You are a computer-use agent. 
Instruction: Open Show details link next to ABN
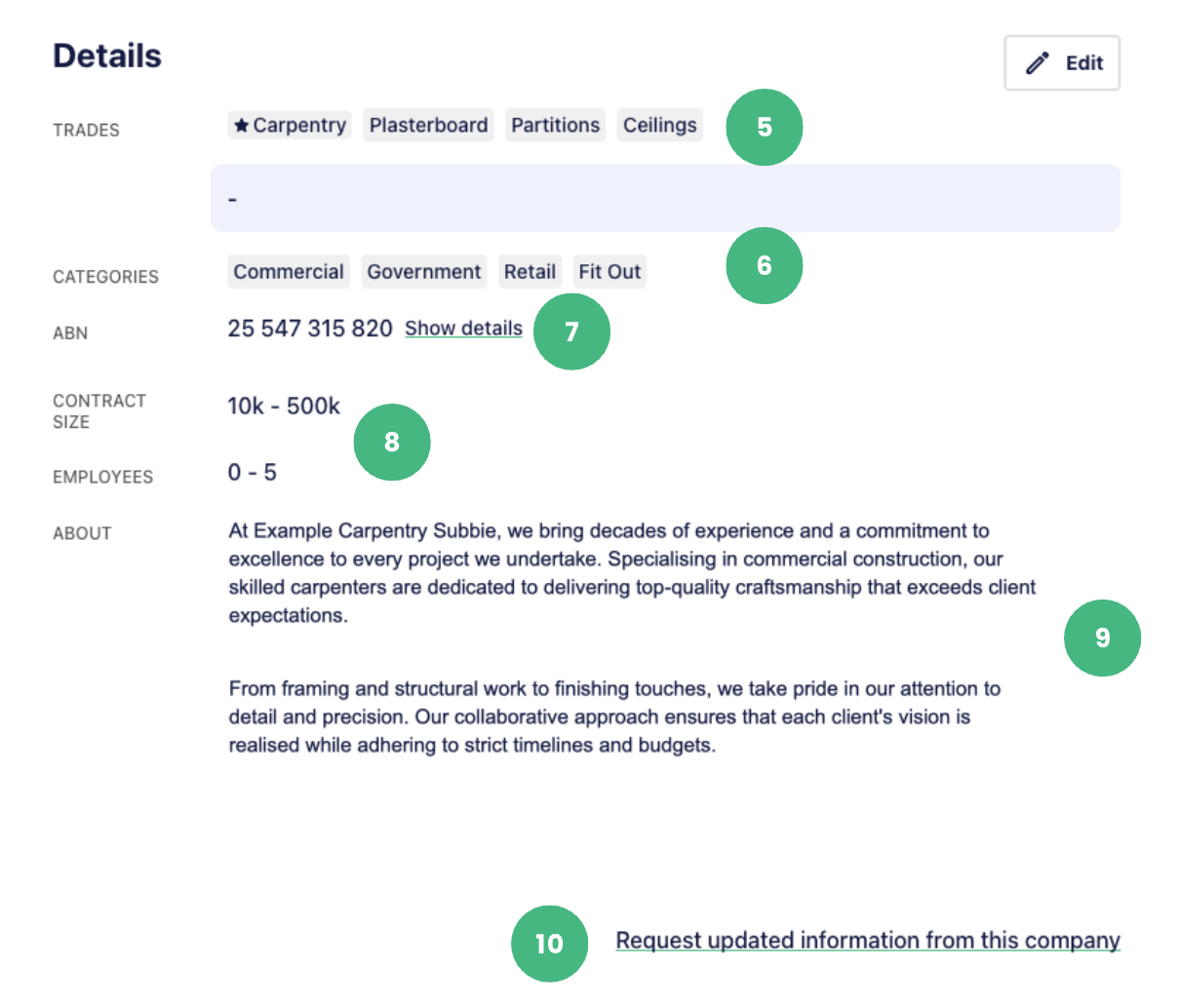(463, 329)
